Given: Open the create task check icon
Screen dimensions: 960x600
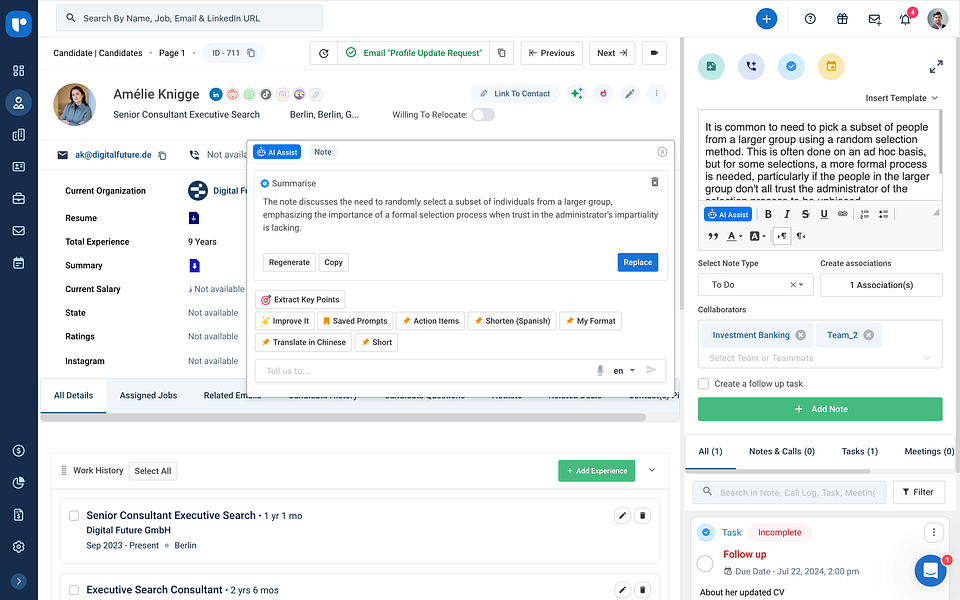Looking at the screenshot, I should [791, 66].
